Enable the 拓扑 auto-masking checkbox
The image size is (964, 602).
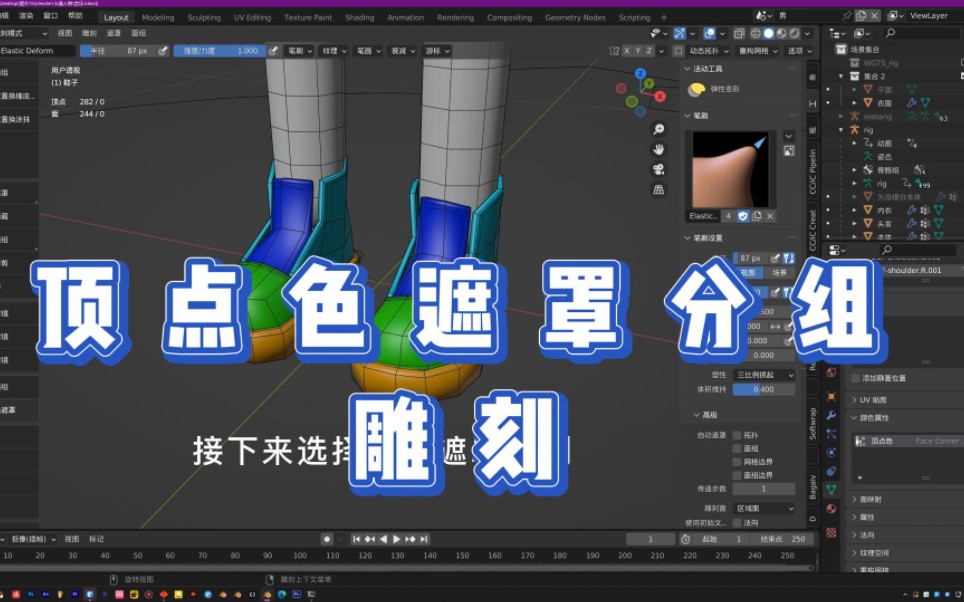pyautogui.click(x=736, y=435)
